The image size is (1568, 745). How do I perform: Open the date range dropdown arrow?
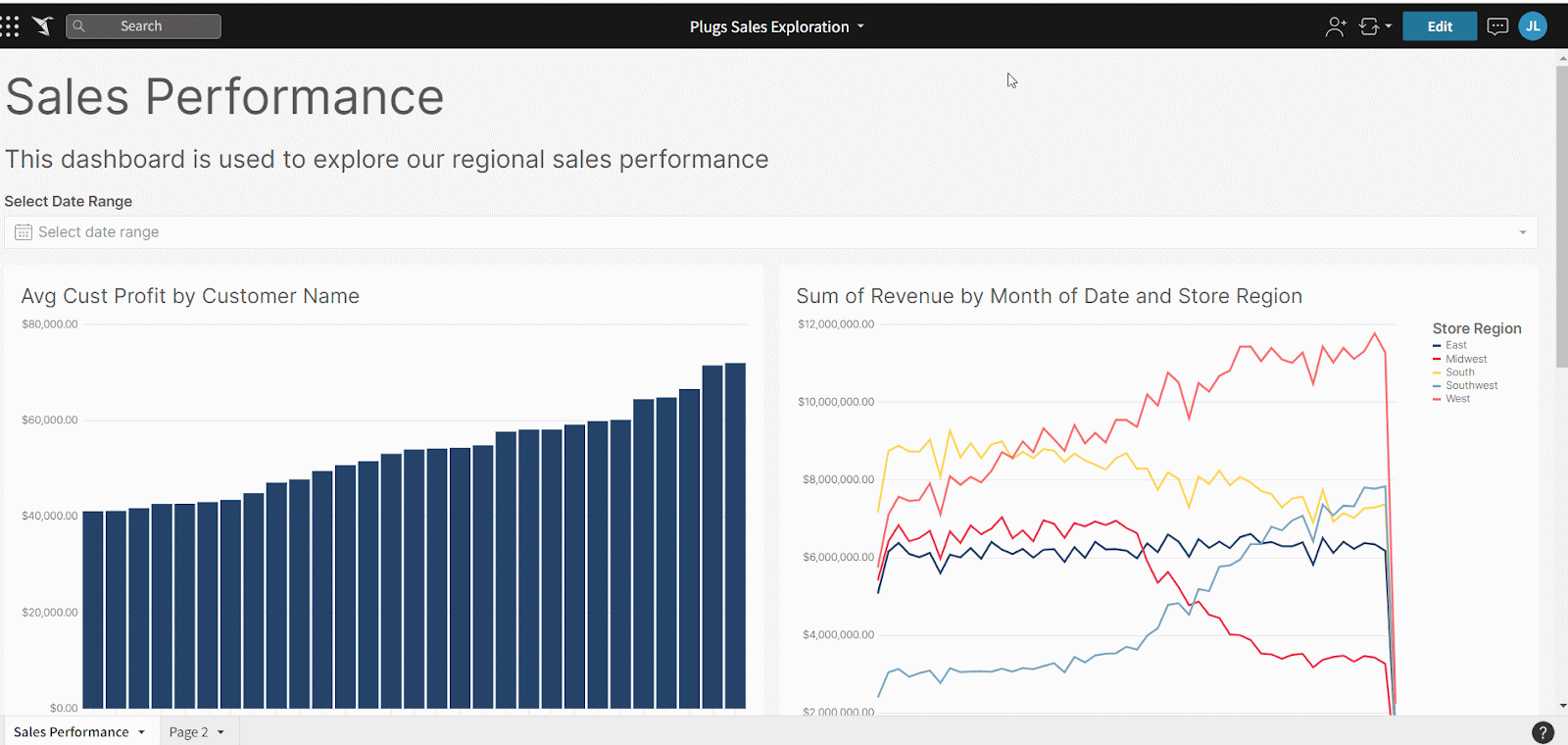1523,232
